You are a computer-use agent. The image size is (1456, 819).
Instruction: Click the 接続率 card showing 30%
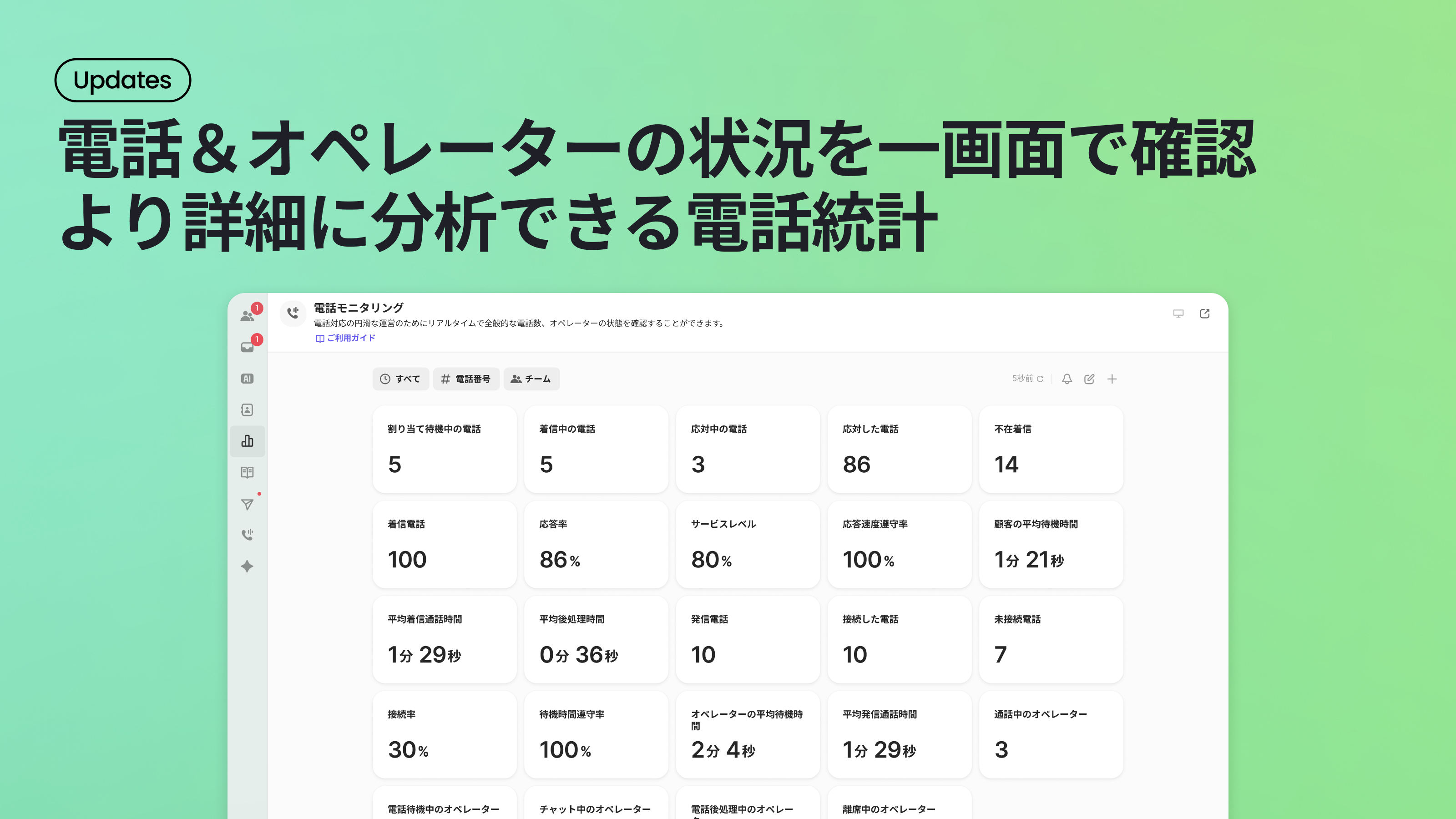pyautogui.click(x=444, y=734)
